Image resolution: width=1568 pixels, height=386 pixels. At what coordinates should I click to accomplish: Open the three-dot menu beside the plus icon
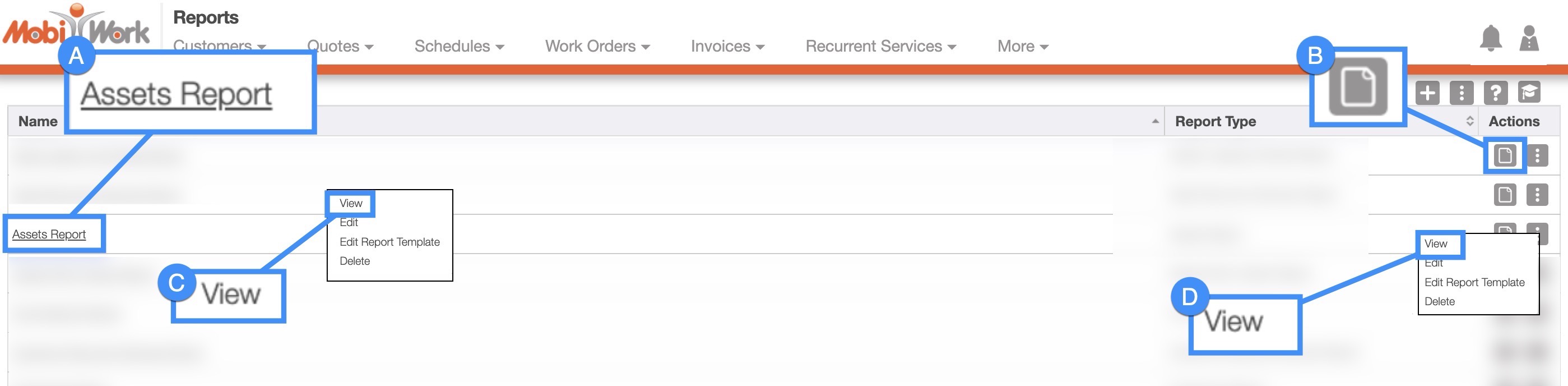point(1461,93)
